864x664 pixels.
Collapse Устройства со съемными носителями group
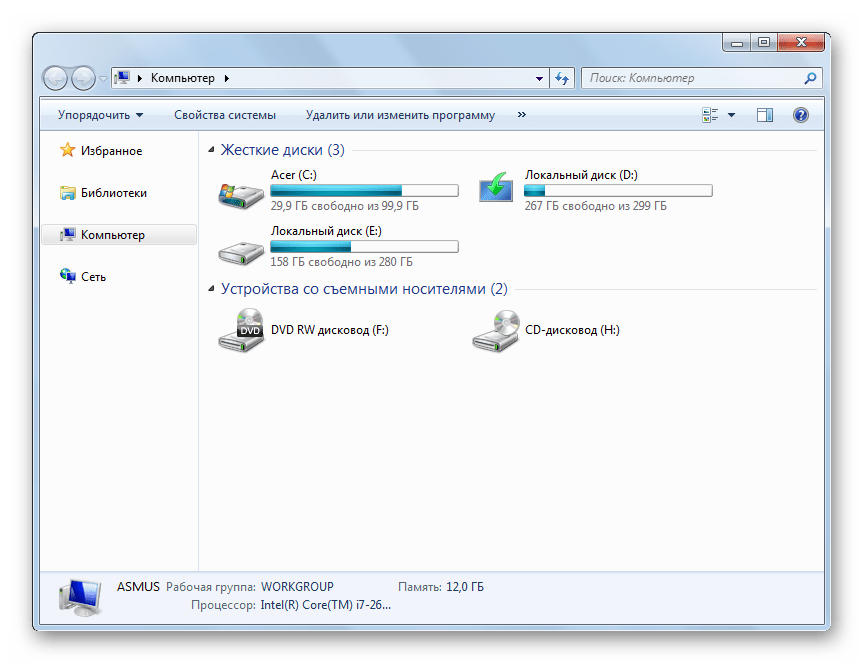211,289
